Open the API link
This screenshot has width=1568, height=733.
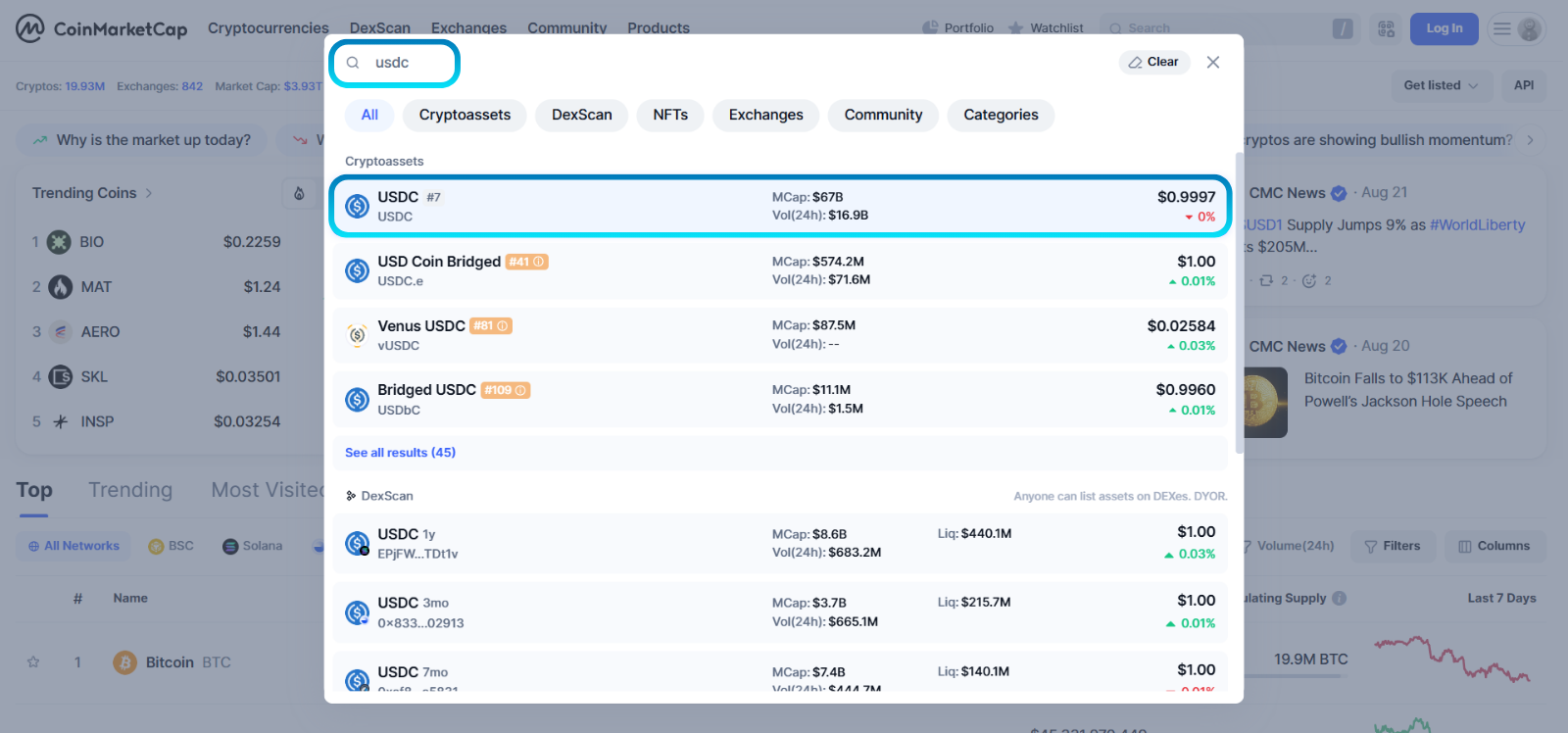point(1524,85)
